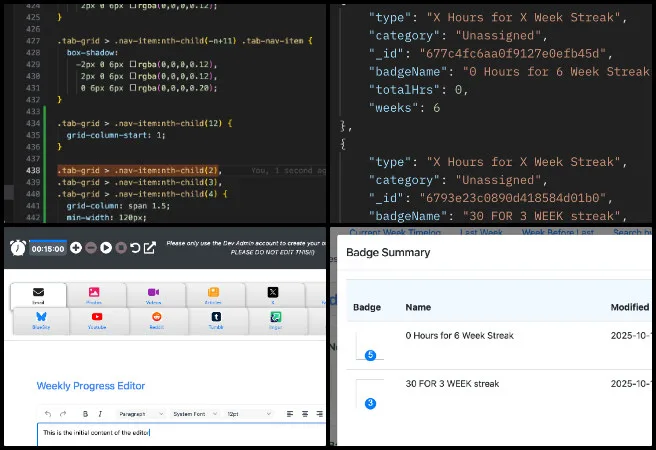Viewport: 656px width, 450px height.
Task: Toggle bold formatting in the editor
Action: [x=85, y=413]
